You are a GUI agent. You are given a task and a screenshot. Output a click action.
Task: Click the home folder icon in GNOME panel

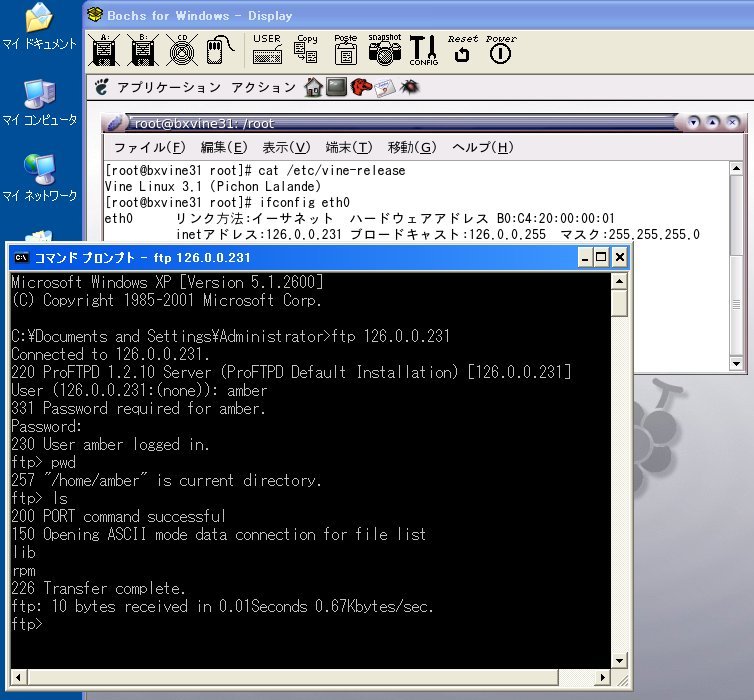tap(313, 87)
